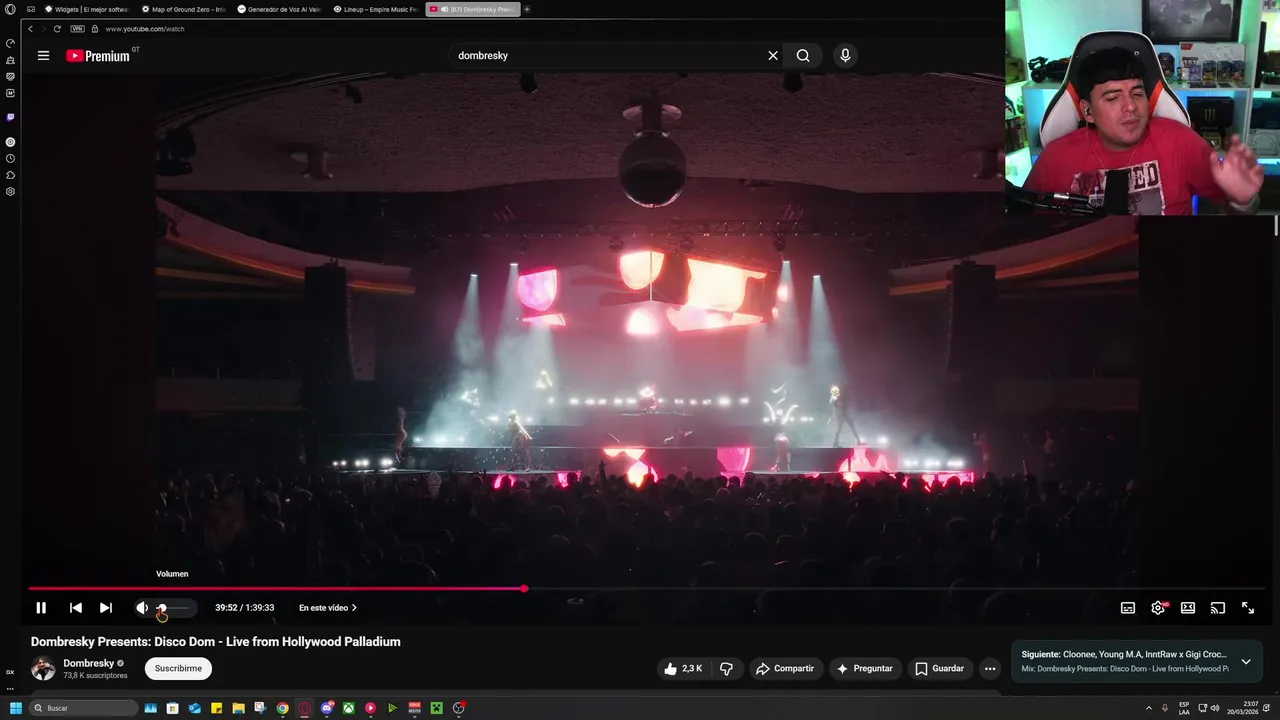1280x720 pixels.
Task: Open Discord from the taskbar
Action: click(327, 708)
